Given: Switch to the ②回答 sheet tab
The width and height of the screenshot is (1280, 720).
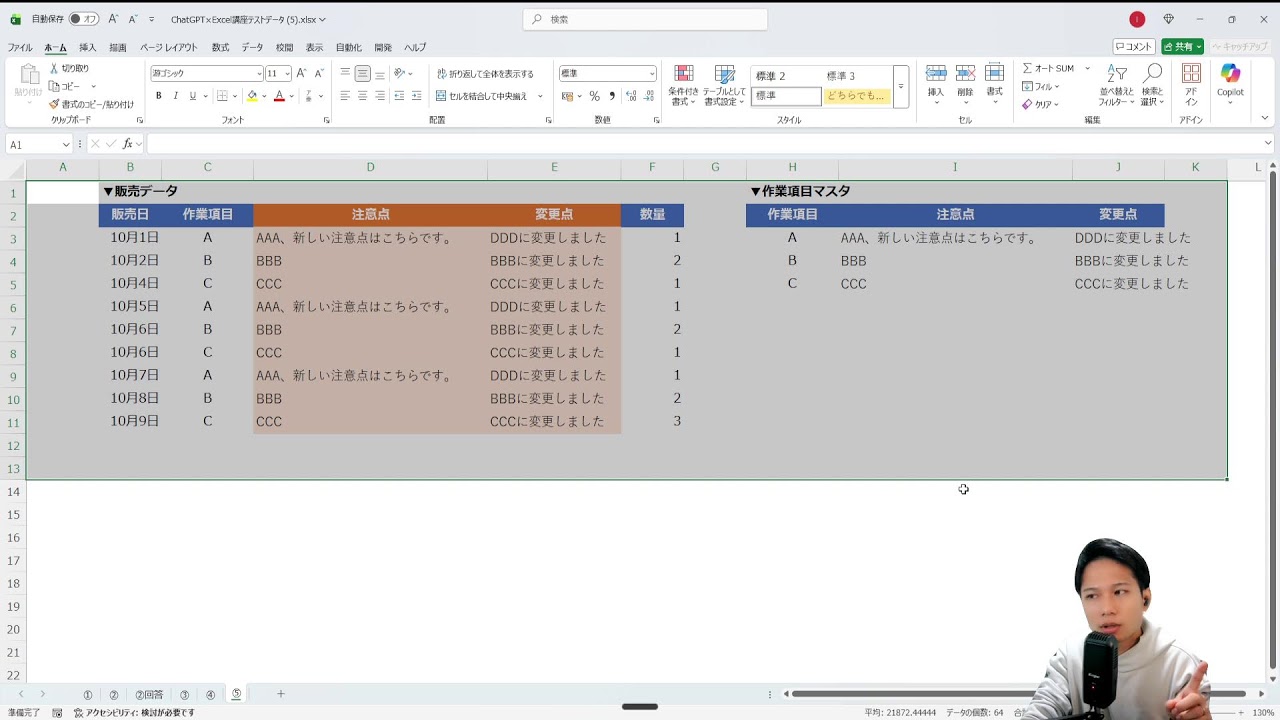Looking at the screenshot, I should [149, 695].
